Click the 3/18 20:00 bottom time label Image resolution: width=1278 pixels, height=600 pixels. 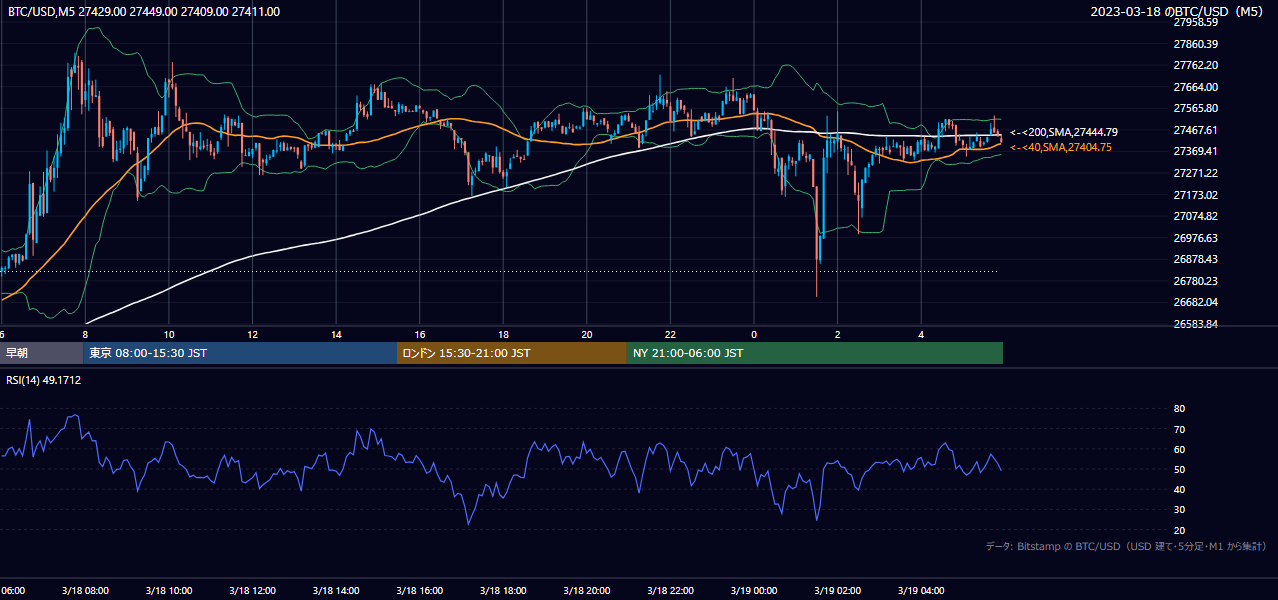click(586, 591)
